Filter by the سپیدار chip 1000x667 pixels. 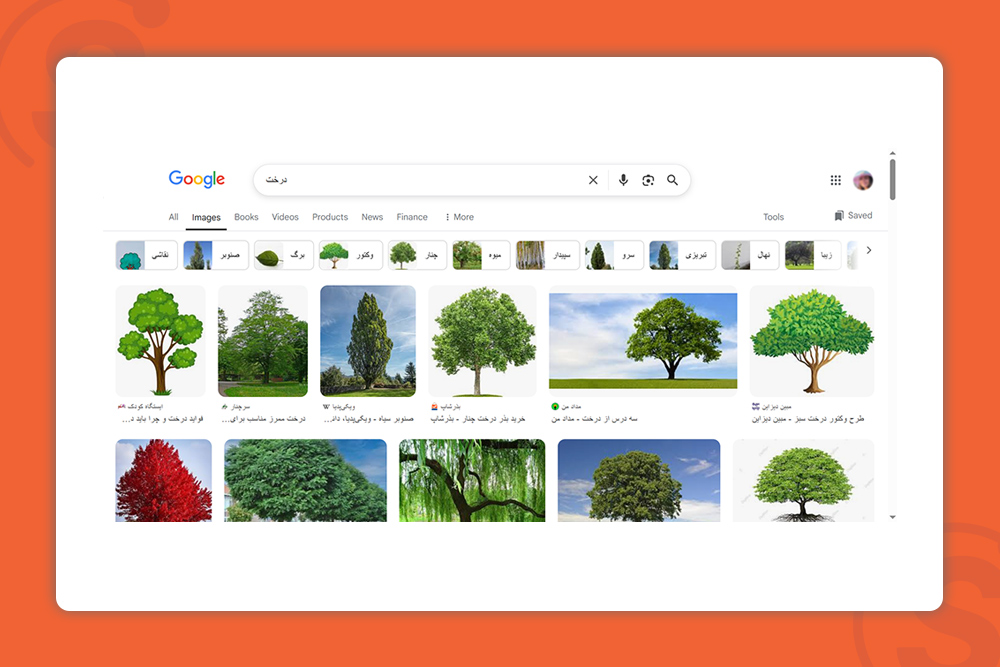548,255
